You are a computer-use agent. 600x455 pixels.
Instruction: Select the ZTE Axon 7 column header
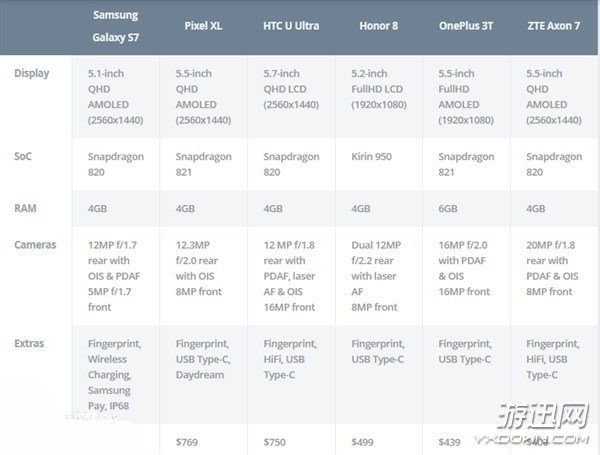553,25
